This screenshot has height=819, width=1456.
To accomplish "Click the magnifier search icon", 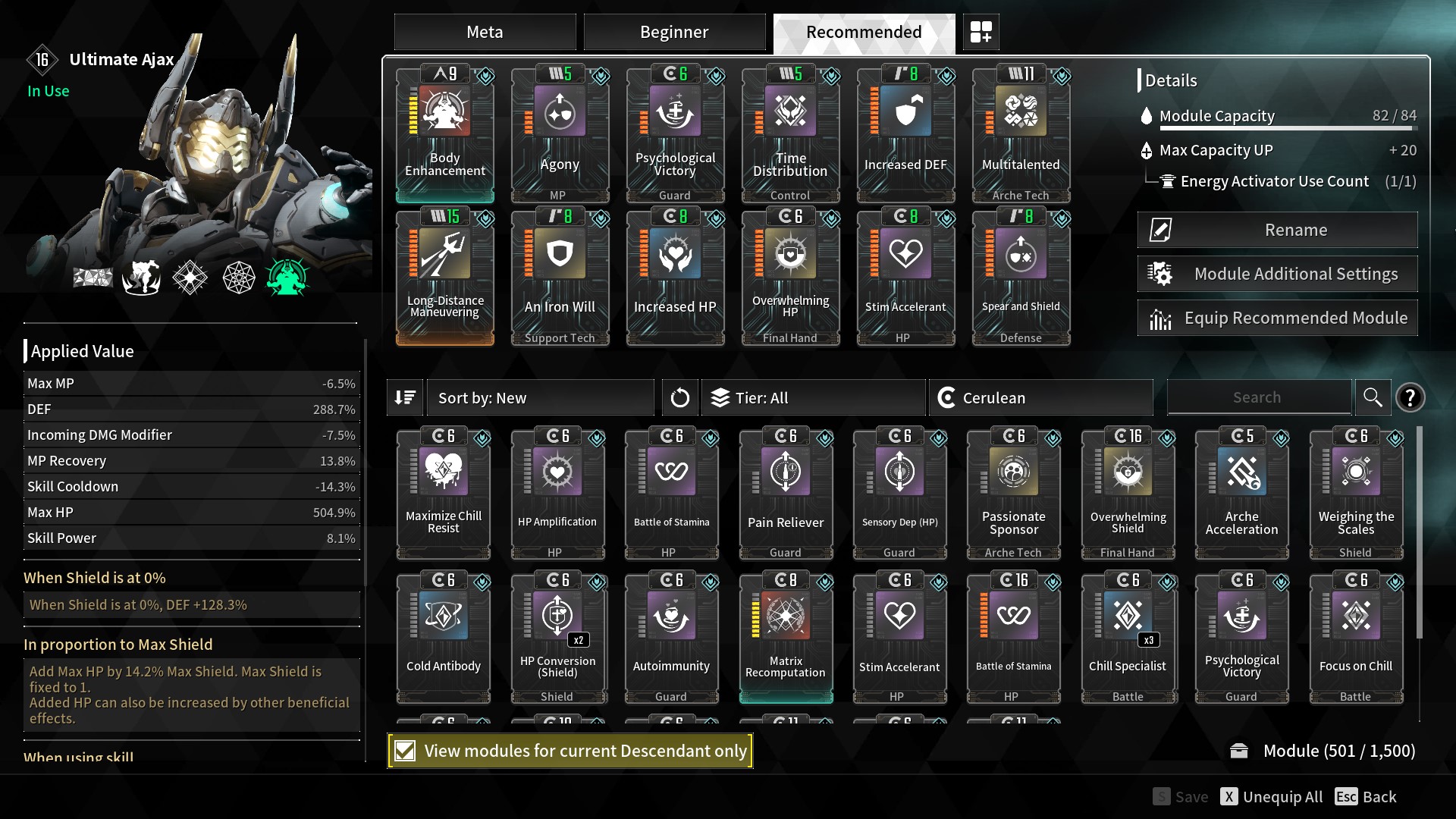I will click(1373, 397).
